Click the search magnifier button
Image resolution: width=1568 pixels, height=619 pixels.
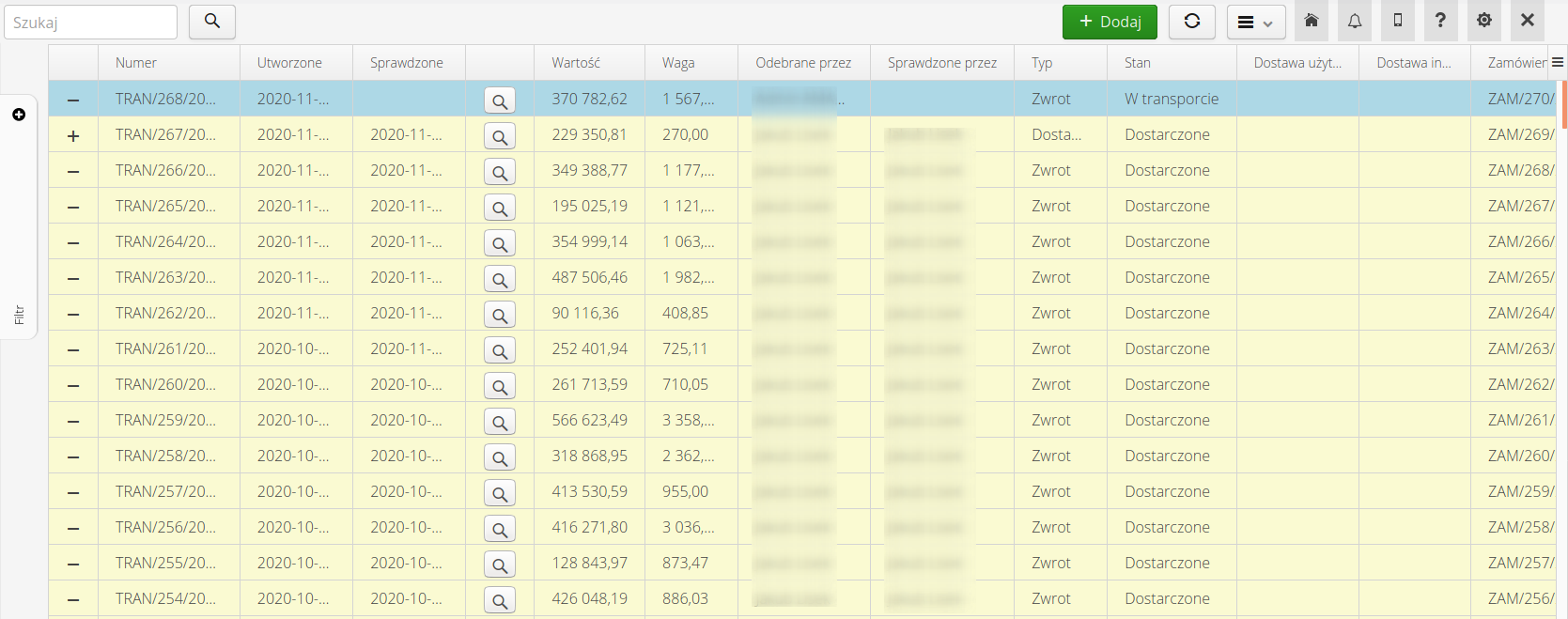click(x=212, y=22)
